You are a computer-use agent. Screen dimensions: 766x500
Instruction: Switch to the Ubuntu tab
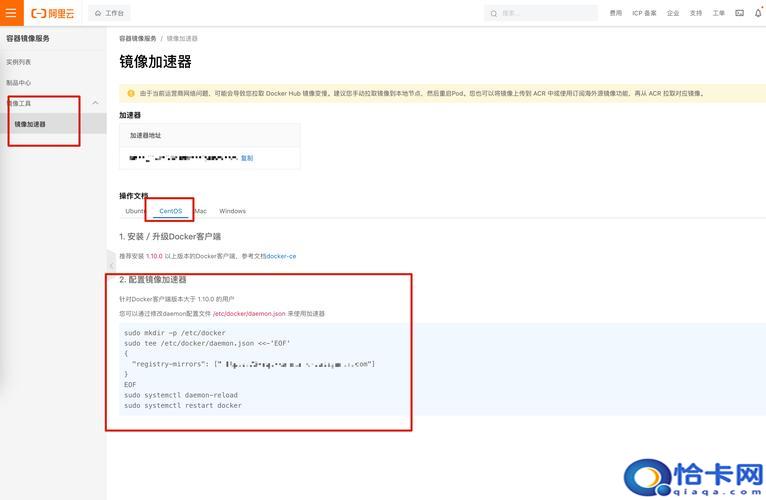click(x=135, y=211)
